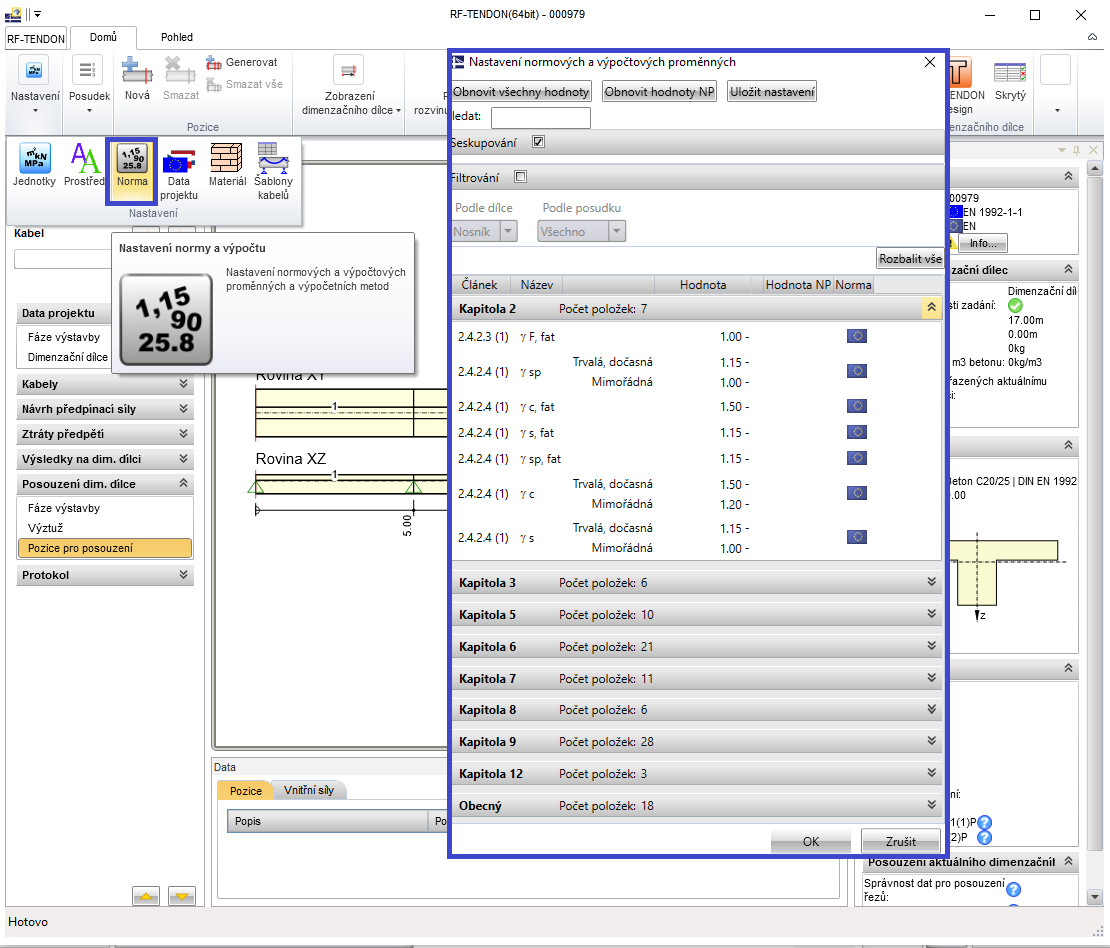Open the Materiál library icon
This screenshot has height=948, width=1110.
click(227, 166)
